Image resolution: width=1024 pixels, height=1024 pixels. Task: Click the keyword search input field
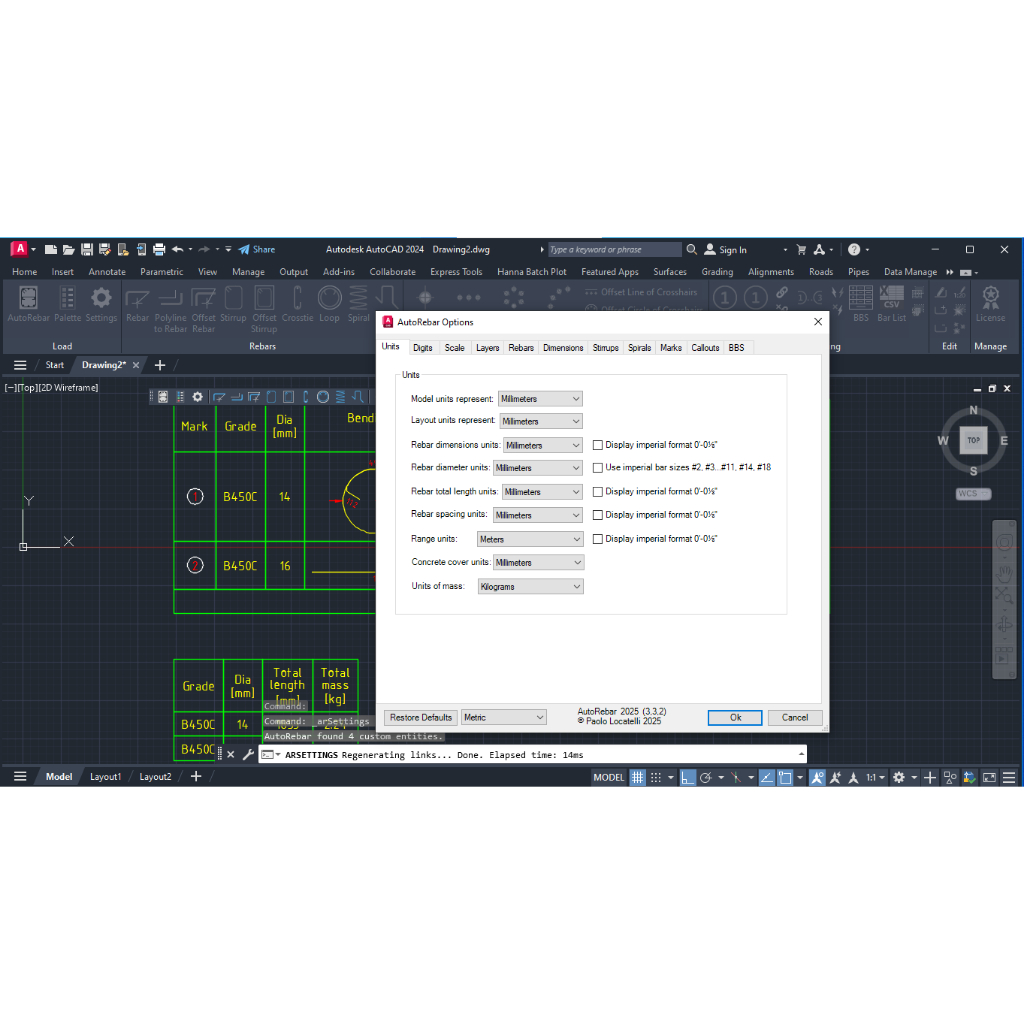(614, 249)
